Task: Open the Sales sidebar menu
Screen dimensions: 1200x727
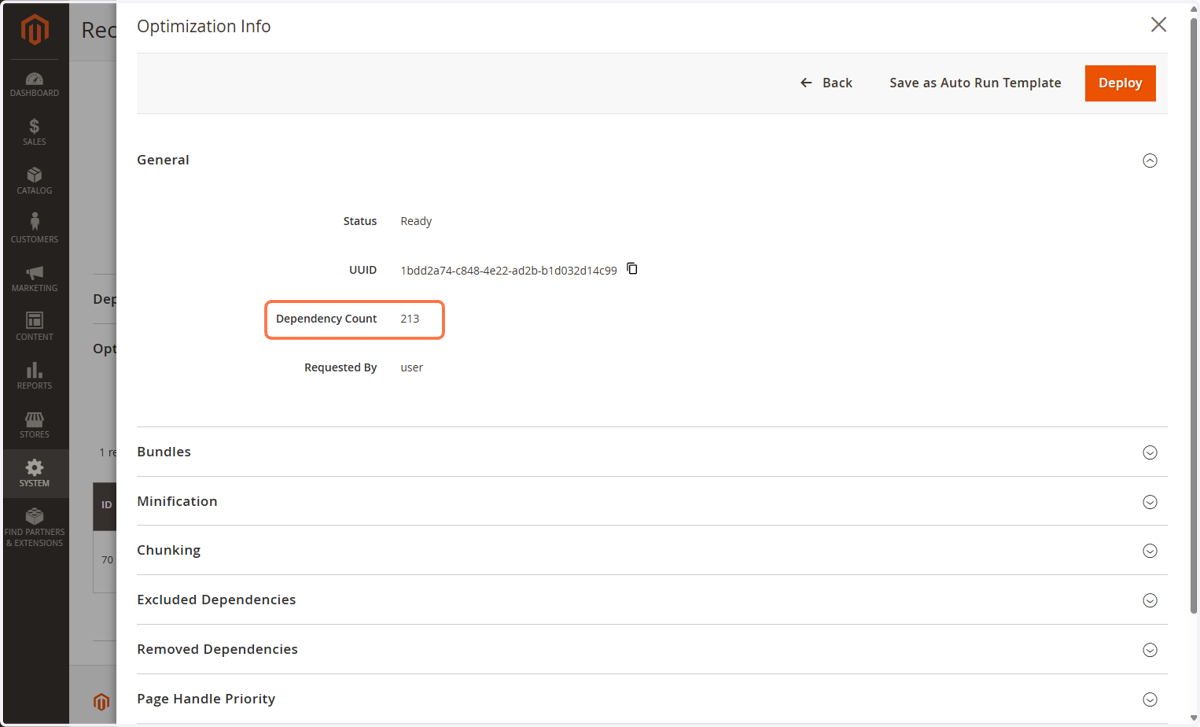Action: (34, 132)
